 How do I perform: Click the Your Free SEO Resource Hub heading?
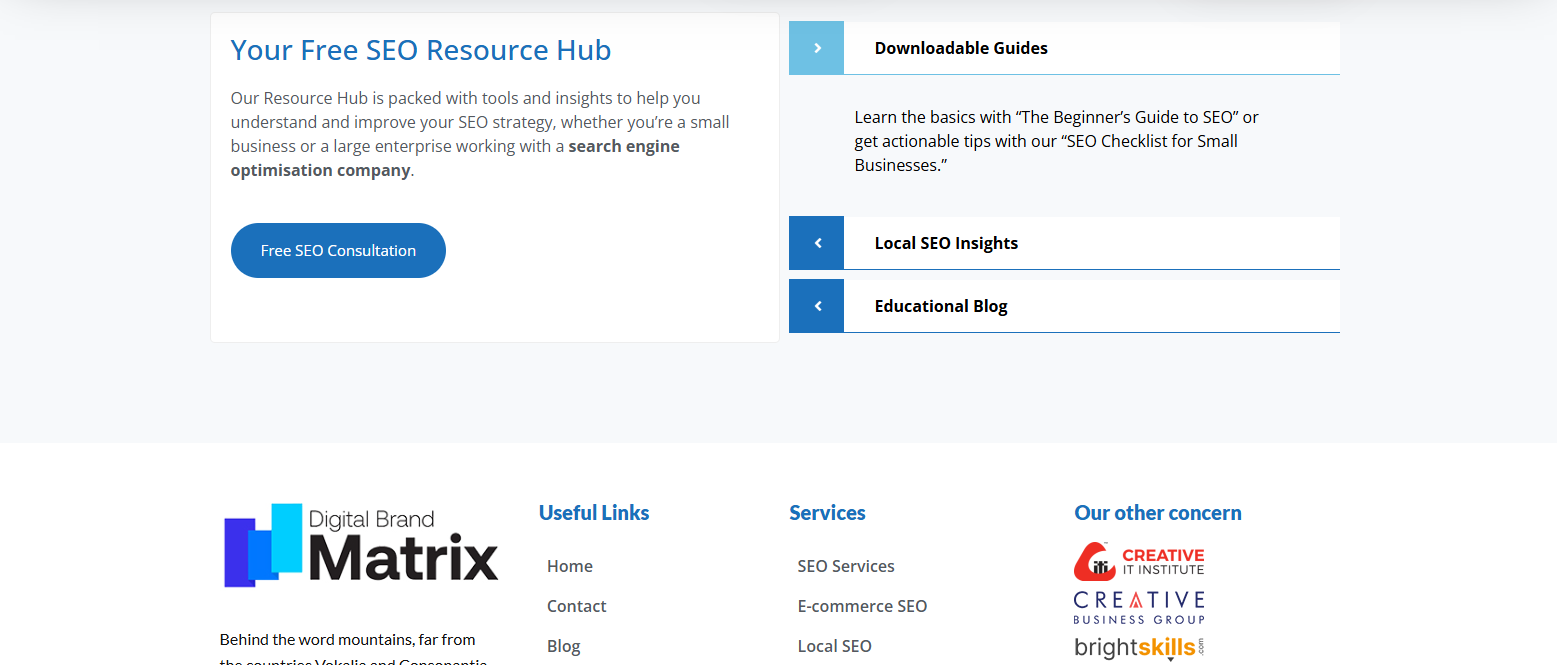tap(421, 50)
